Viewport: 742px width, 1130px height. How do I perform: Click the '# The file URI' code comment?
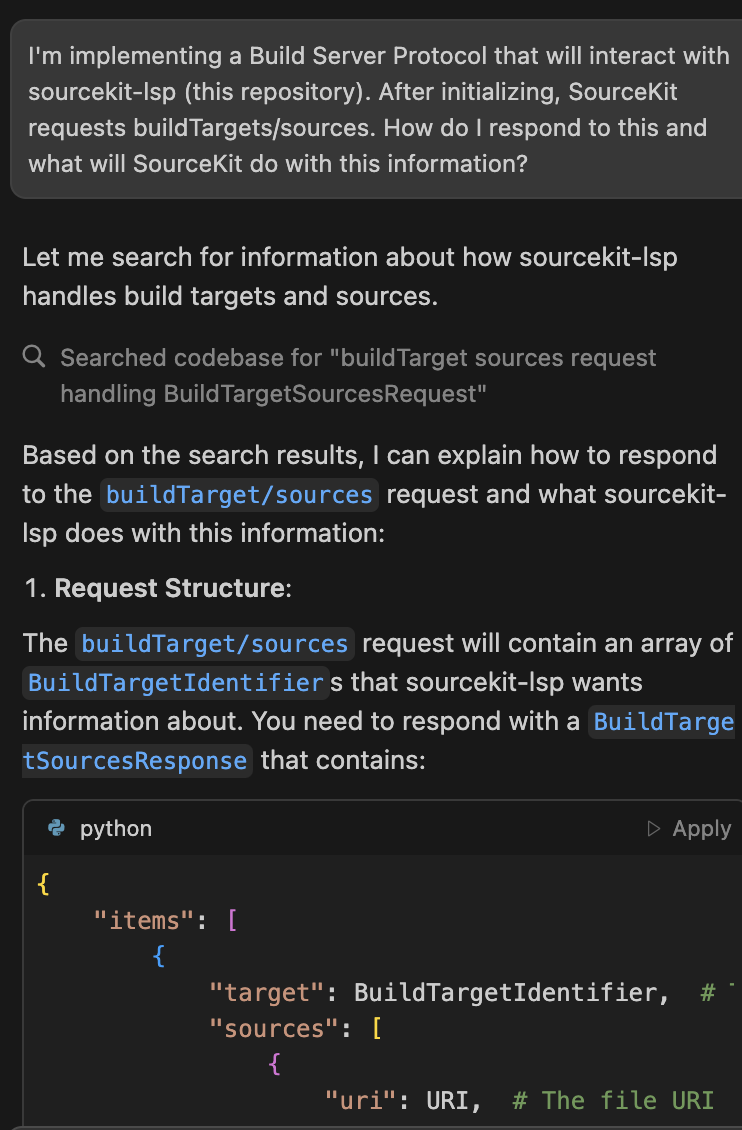[x=613, y=1101]
